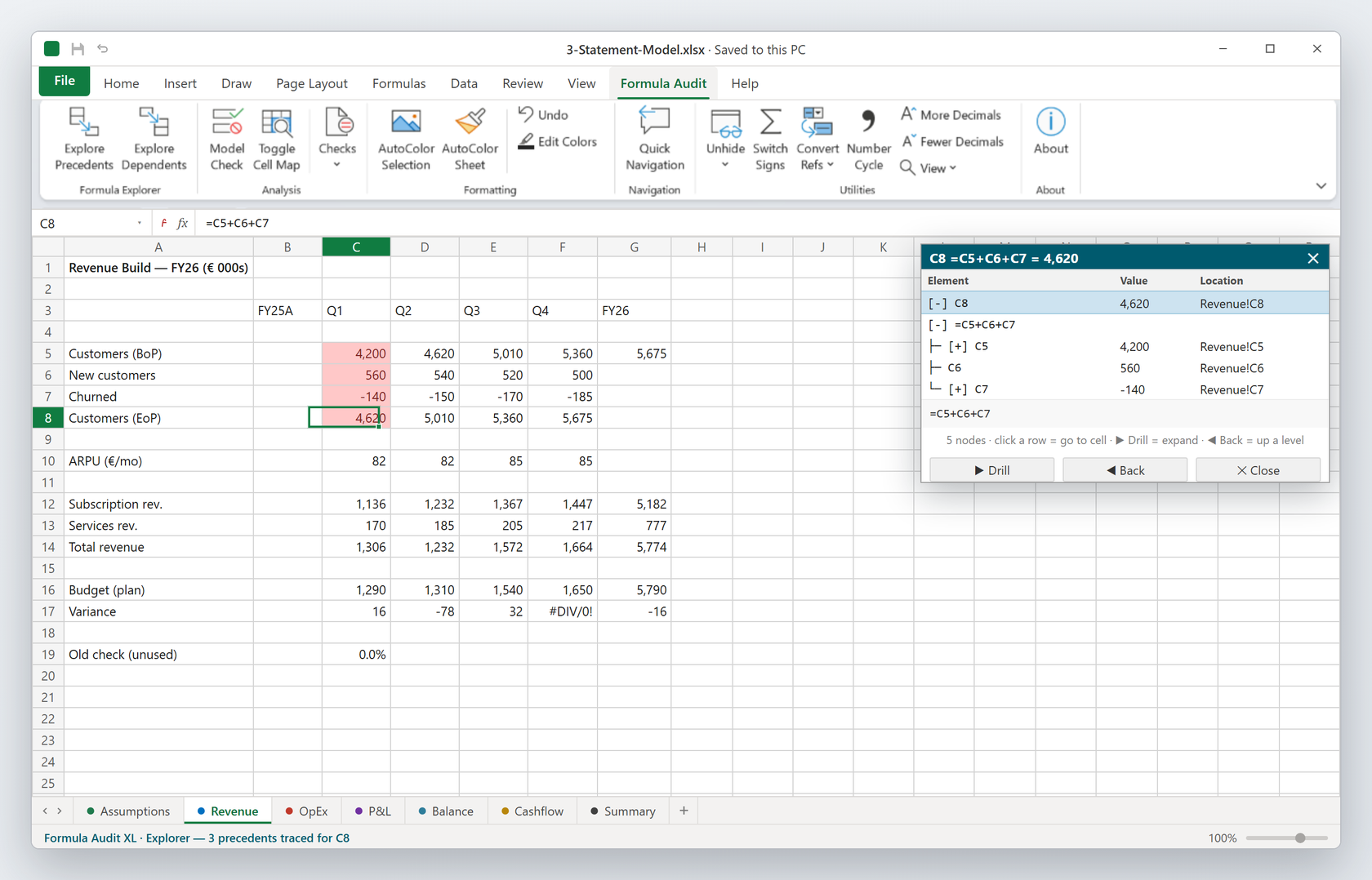
Task: Adjust the zoom slider handle
Action: (x=1299, y=838)
